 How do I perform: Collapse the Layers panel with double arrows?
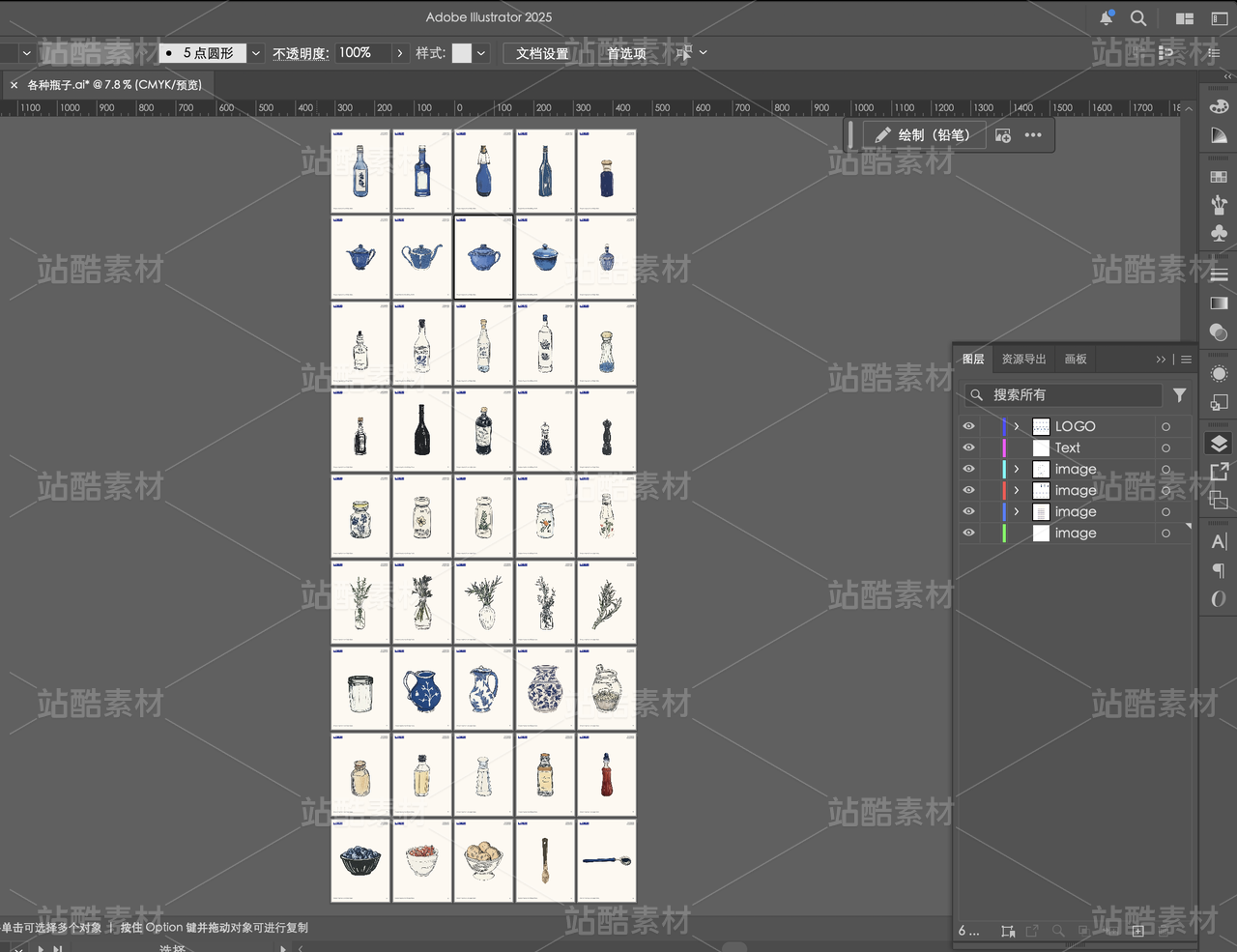1161,360
